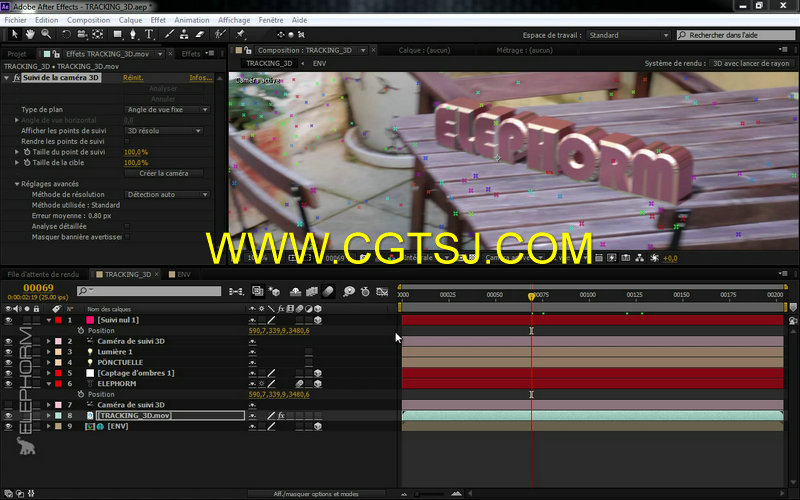
Task: Toggle visibility of ENV layer
Action: (8, 427)
